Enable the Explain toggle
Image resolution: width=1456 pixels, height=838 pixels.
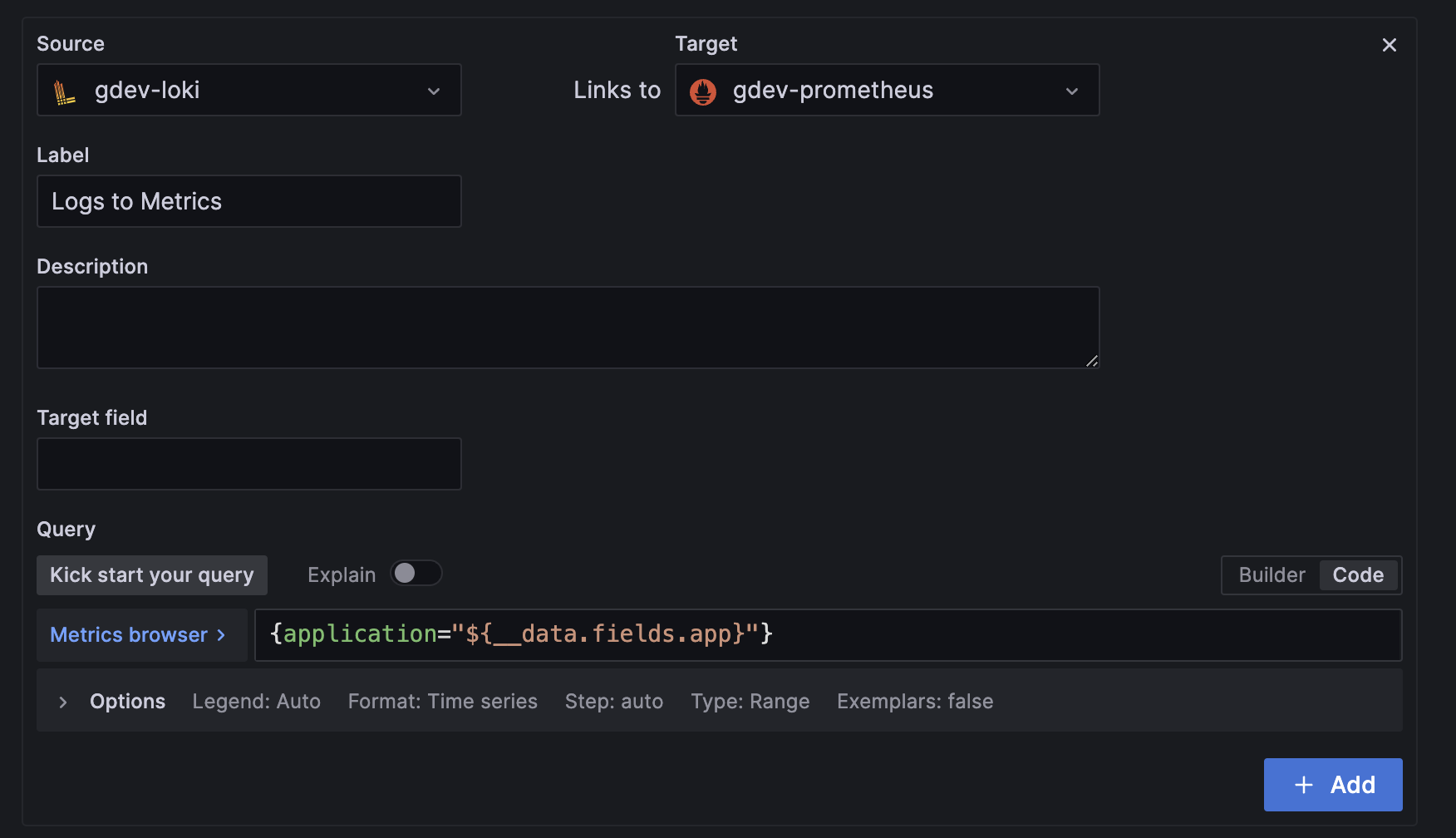[x=416, y=573]
